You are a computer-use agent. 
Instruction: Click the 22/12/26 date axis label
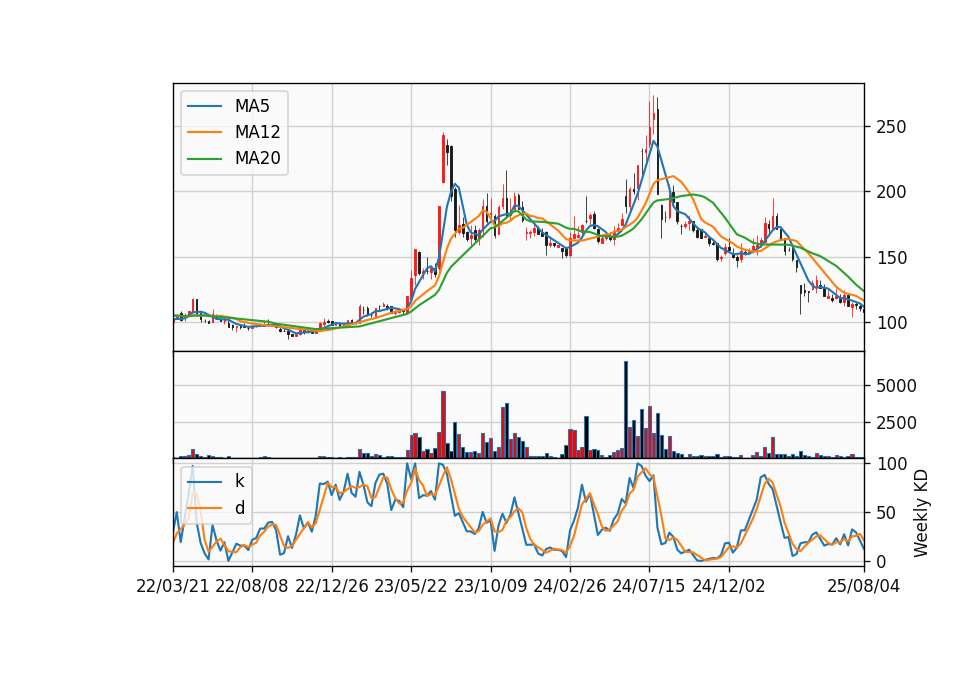tap(332, 586)
